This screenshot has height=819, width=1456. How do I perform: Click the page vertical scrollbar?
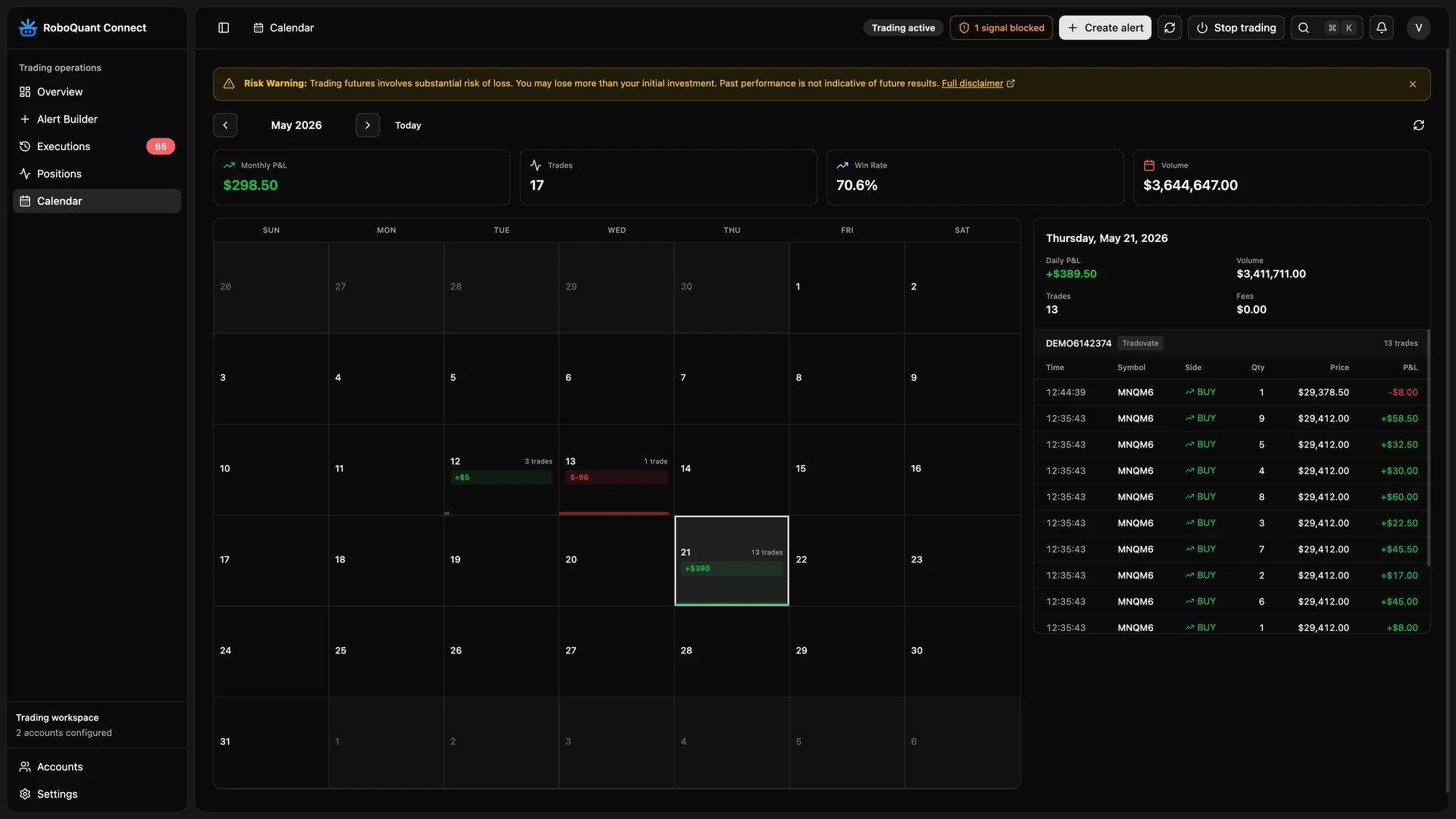pyautogui.click(x=1447, y=420)
